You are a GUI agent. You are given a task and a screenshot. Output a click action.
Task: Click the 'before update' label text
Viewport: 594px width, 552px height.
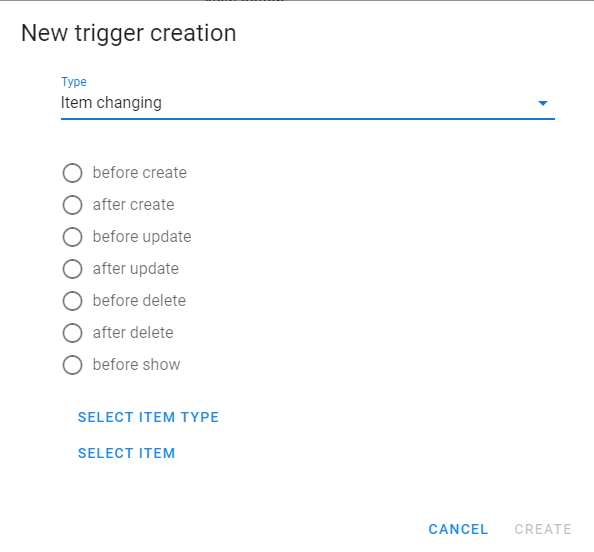click(142, 237)
